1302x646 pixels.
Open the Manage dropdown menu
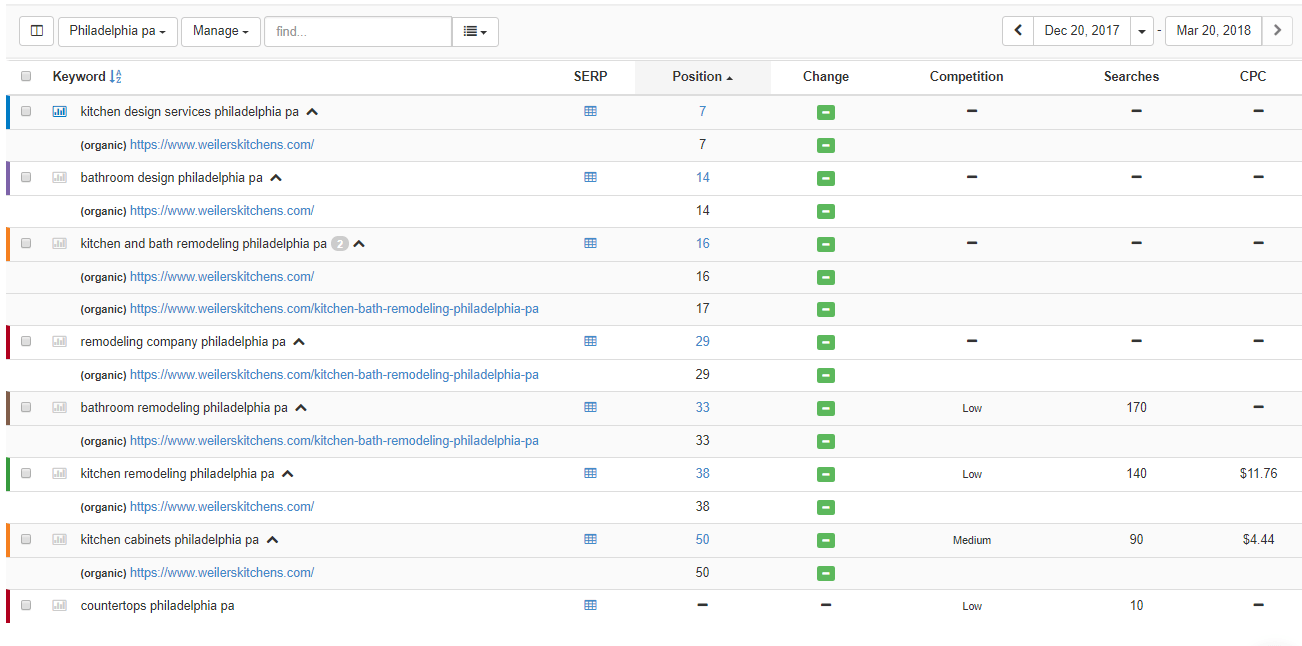(x=221, y=31)
